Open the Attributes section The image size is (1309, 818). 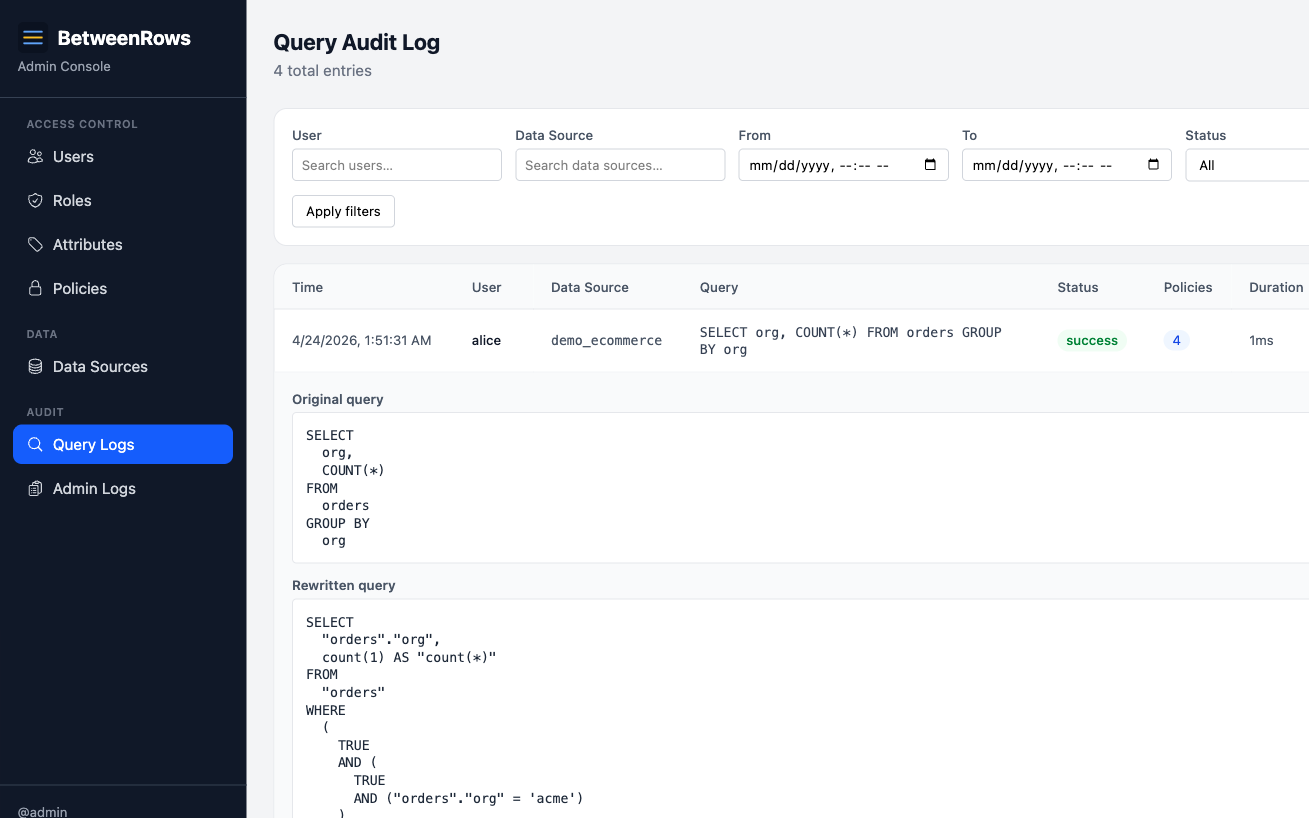click(x=123, y=245)
